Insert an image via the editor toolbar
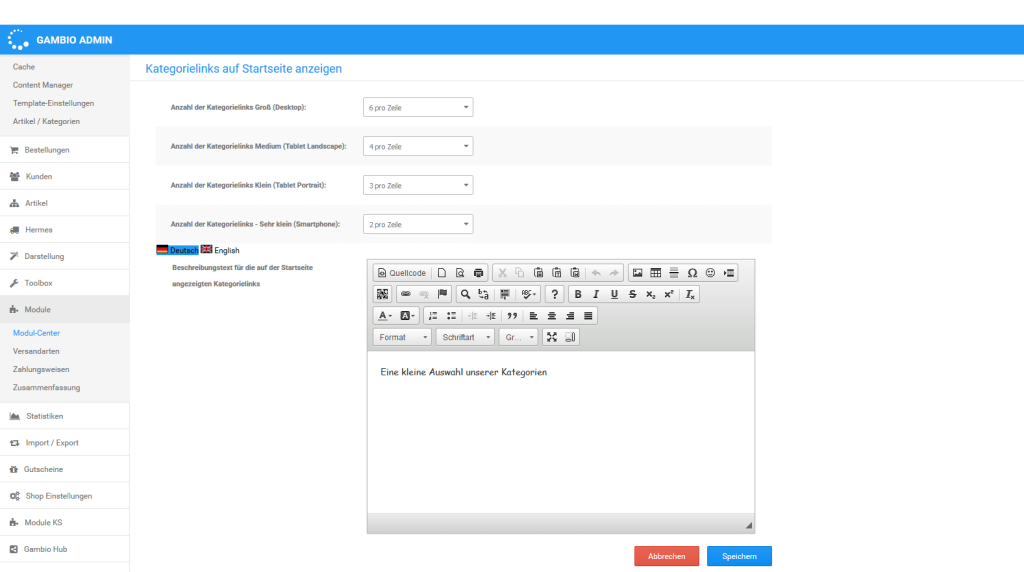 637,273
